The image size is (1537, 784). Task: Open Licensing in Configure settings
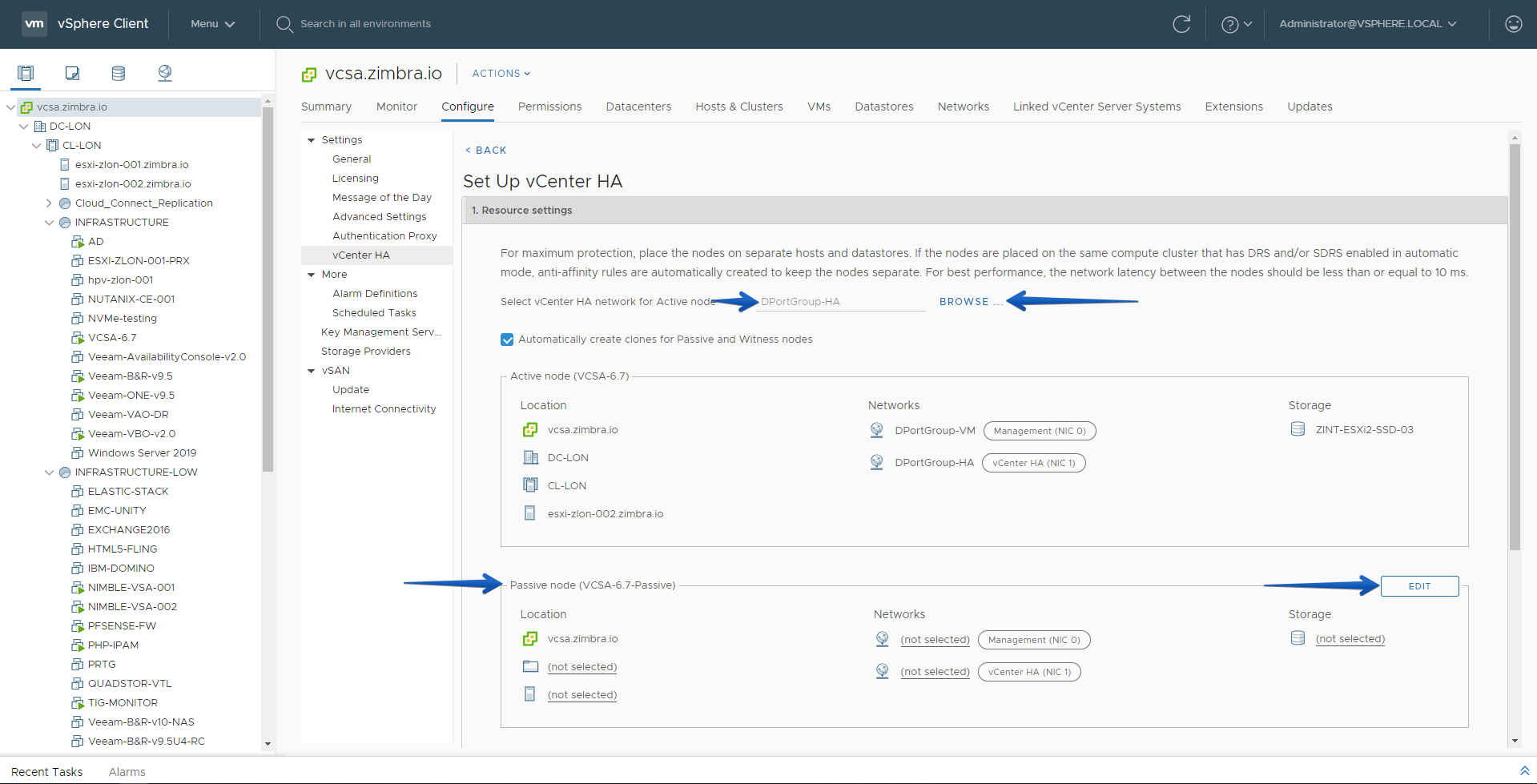(x=356, y=179)
